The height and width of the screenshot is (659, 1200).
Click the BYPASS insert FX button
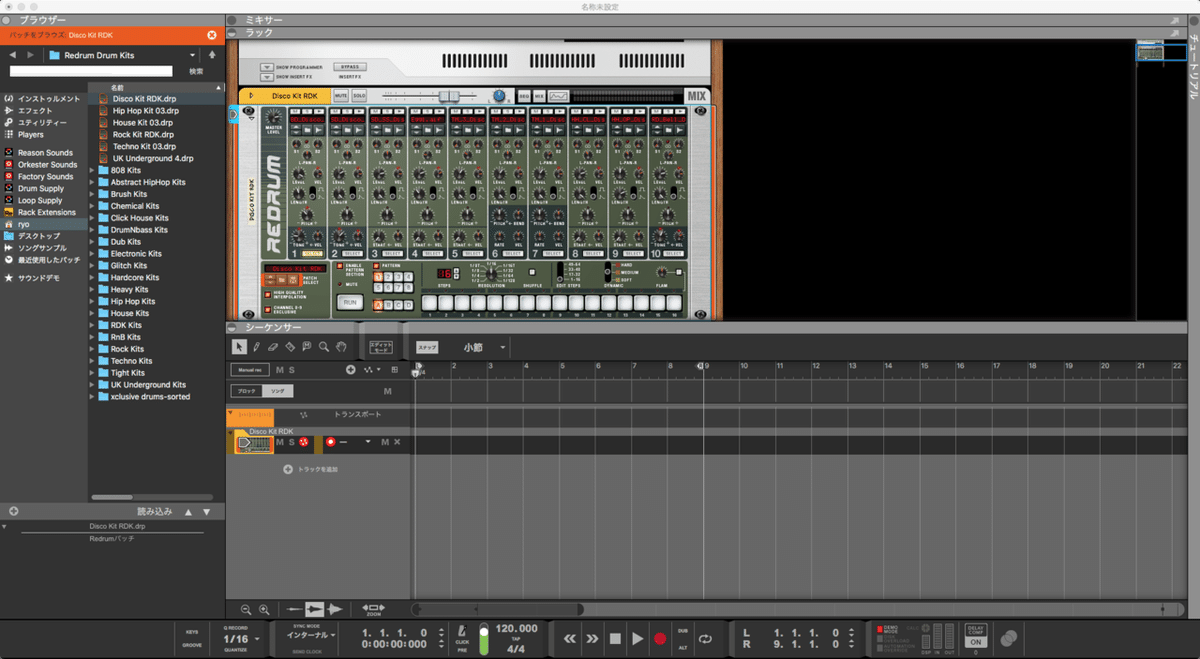click(x=349, y=67)
